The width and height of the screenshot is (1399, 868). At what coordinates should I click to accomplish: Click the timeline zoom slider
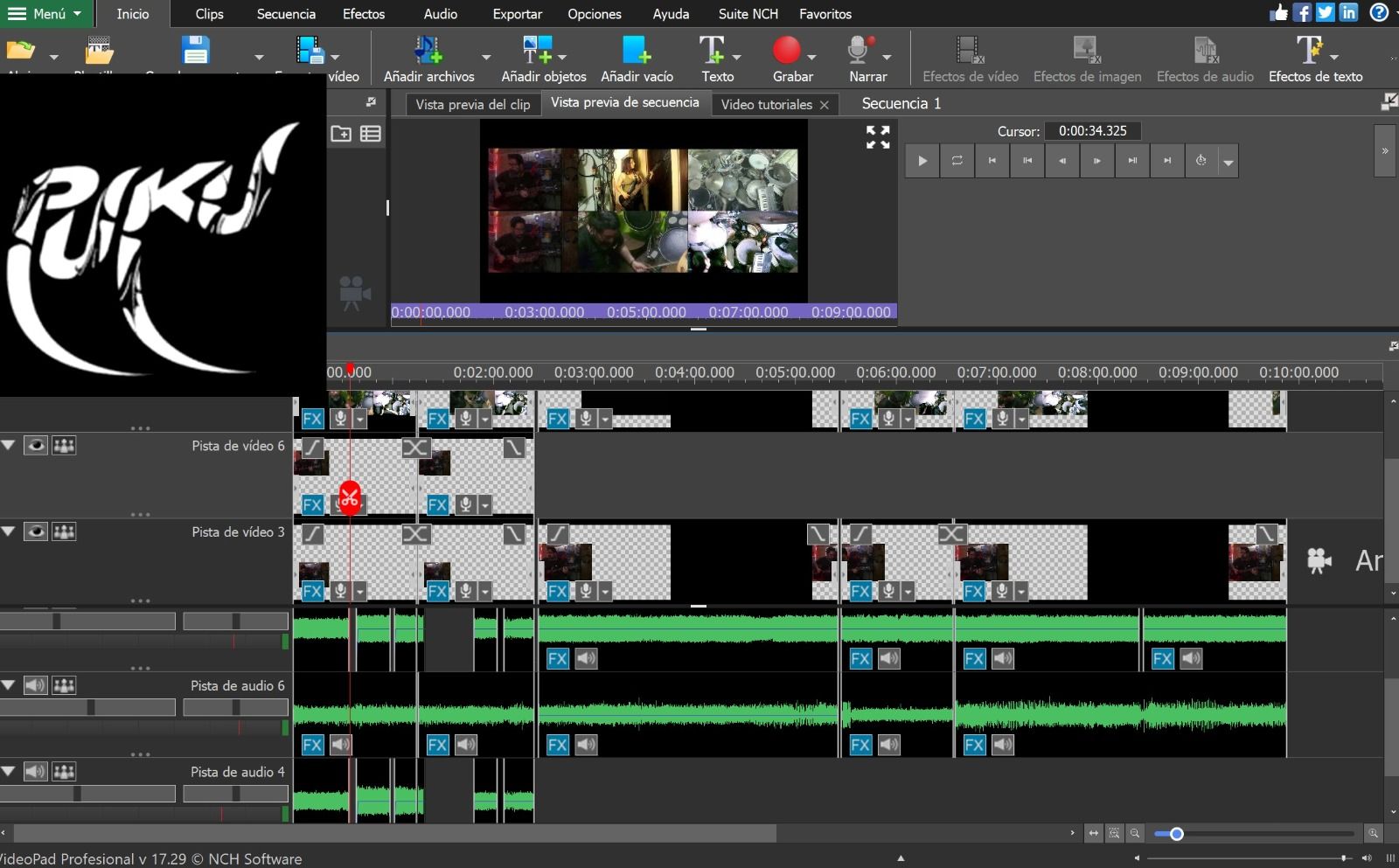[x=1254, y=834]
